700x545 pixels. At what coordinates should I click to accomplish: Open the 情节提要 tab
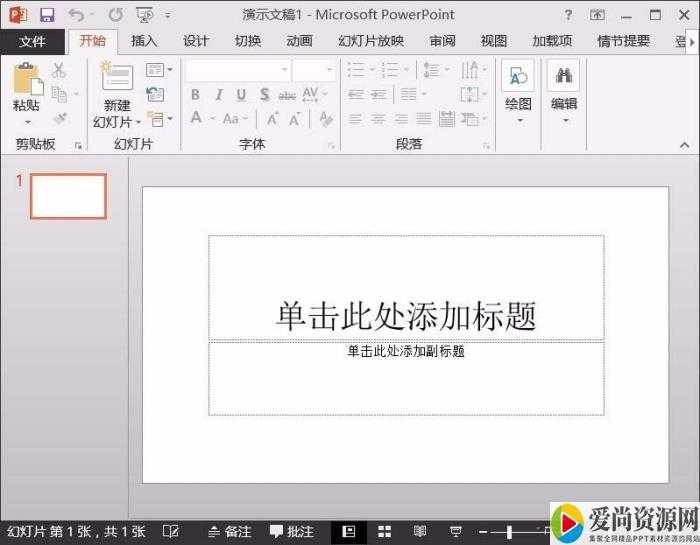[623, 41]
